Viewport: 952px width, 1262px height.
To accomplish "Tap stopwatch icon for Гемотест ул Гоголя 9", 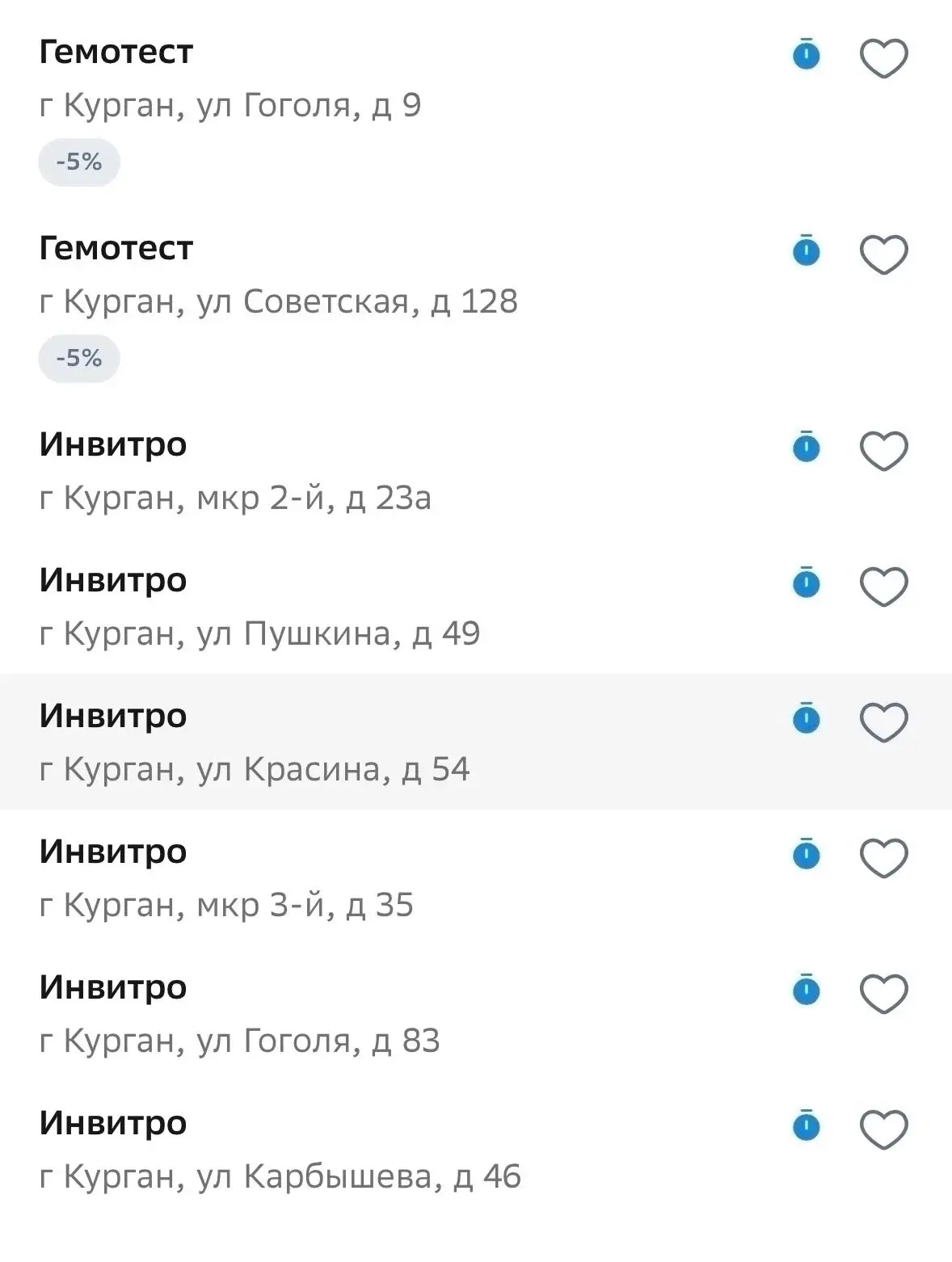I will (x=807, y=54).
